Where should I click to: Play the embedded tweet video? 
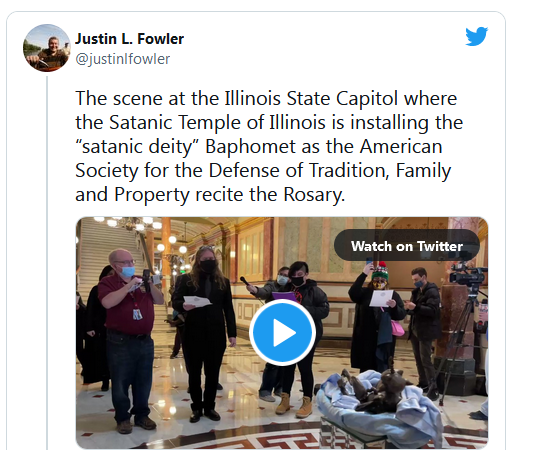click(x=282, y=332)
